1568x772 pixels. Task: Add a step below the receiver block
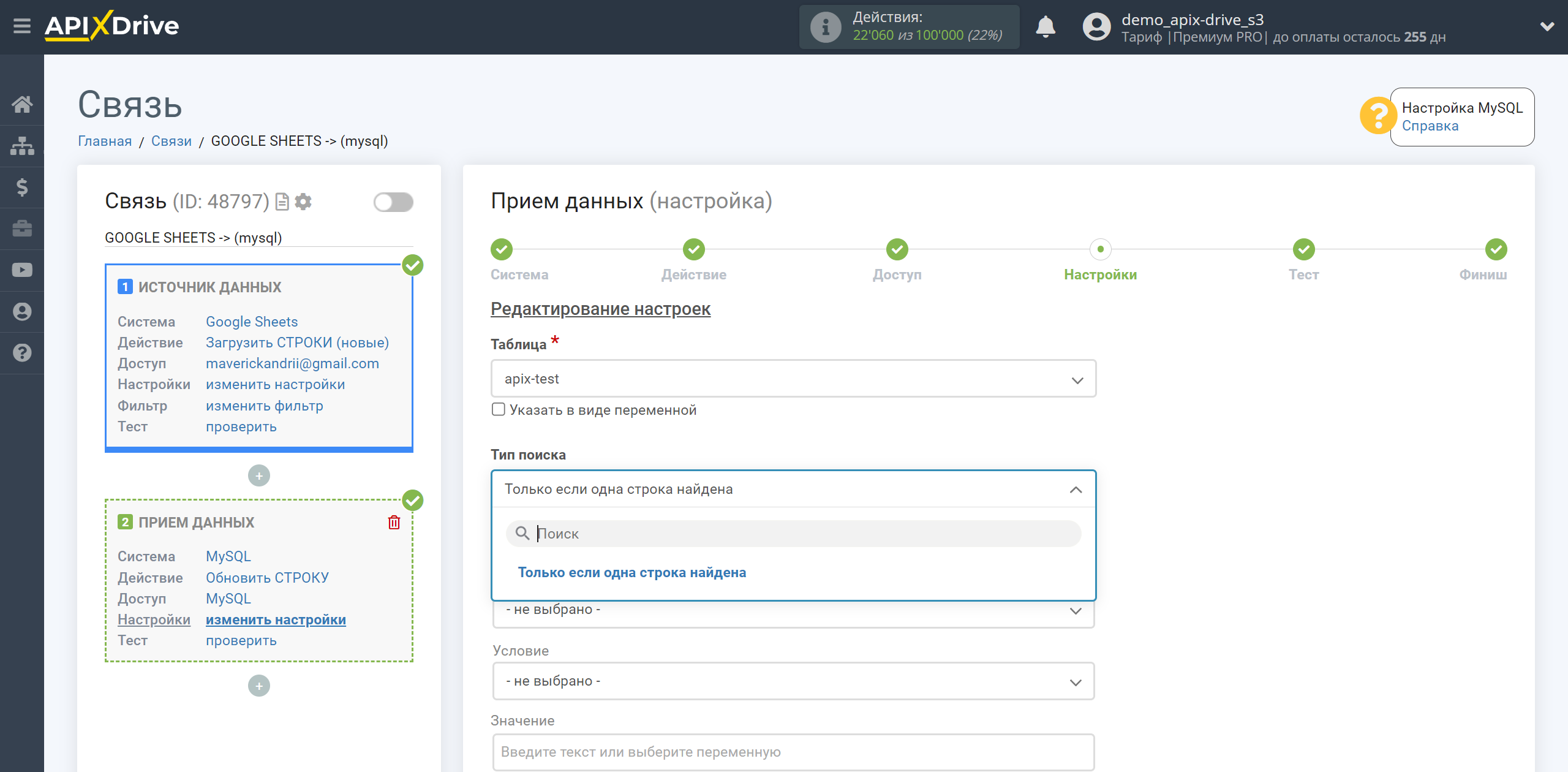[x=259, y=686]
